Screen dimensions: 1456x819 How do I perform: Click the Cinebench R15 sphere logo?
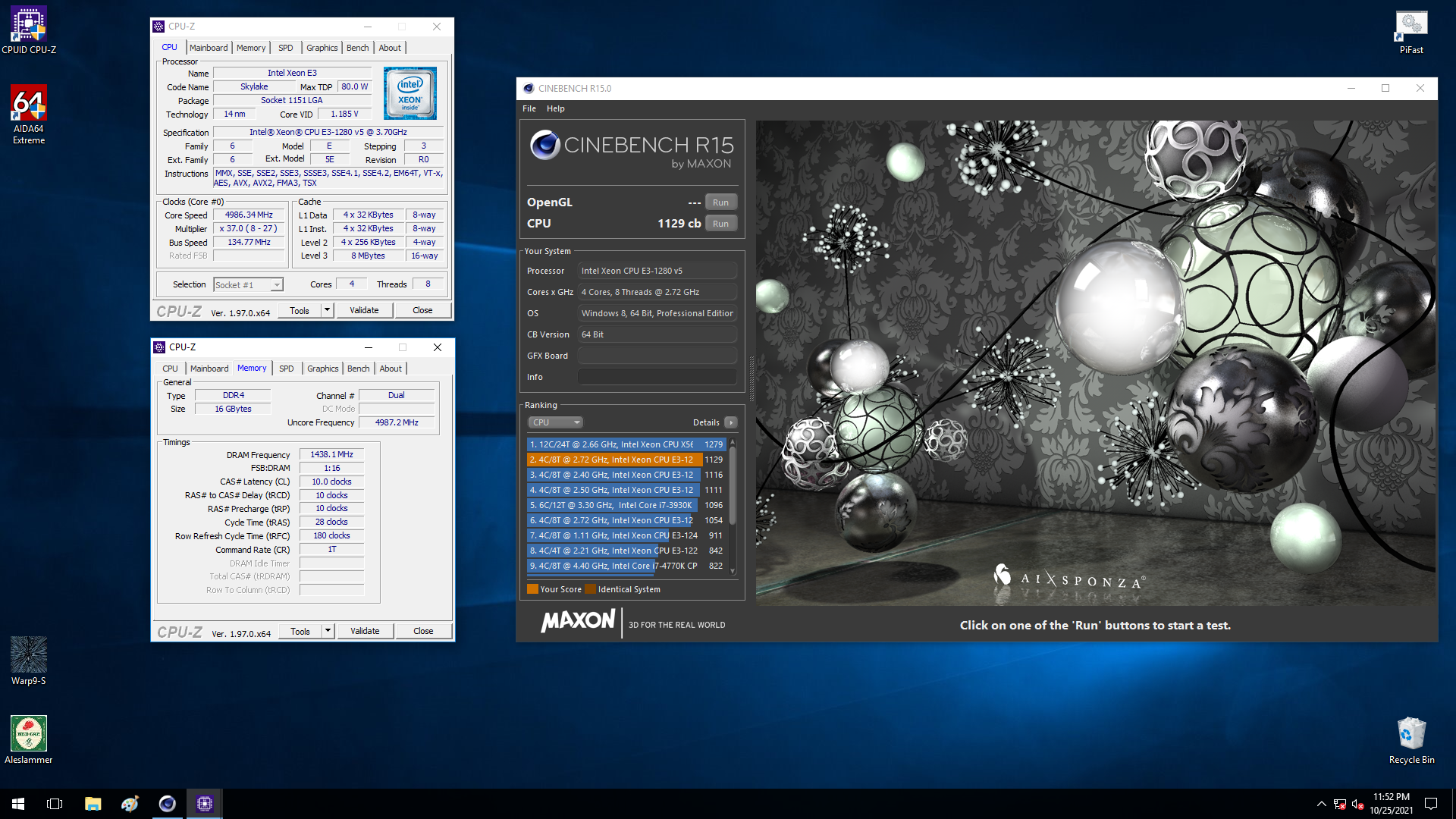click(x=544, y=145)
